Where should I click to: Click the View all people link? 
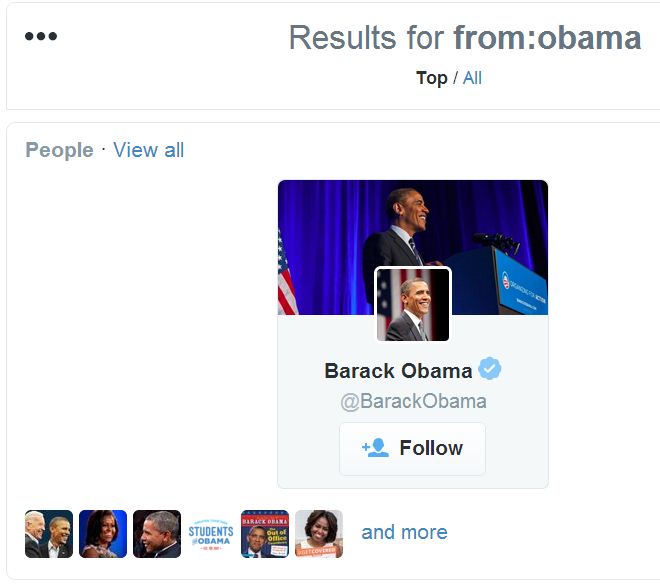[x=148, y=150]
